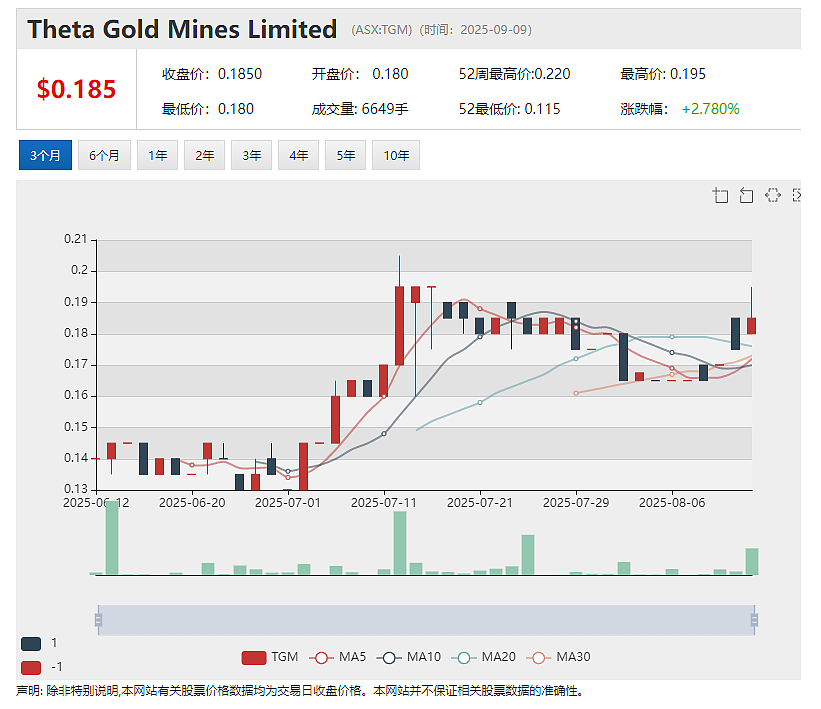The height and width of the screenshot is (709, 821).
Task: Click the 0.17 y-axis label
Action: click(75, 364)
